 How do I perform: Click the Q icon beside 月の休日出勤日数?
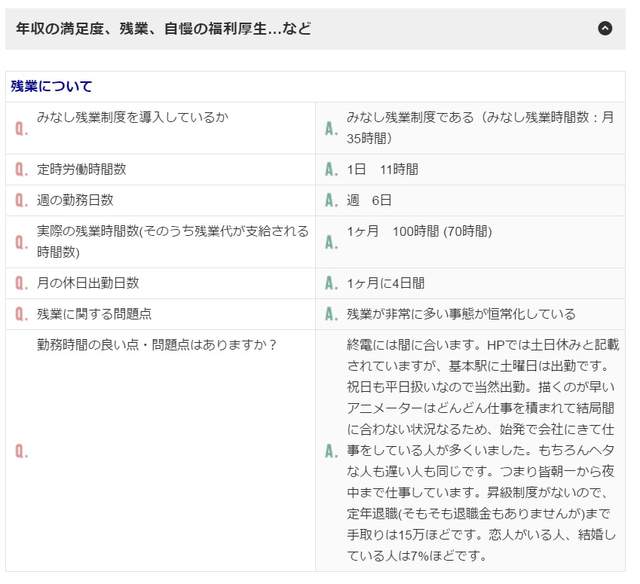click(x=21, y=284)
